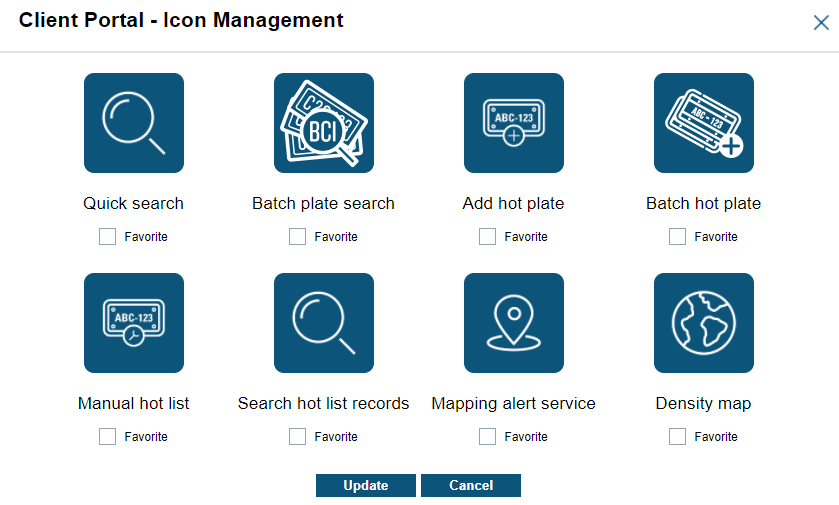Check Favorite for Search hot list records
The height and width of the screenshot is (505, 839).
[x=297, y=437]
